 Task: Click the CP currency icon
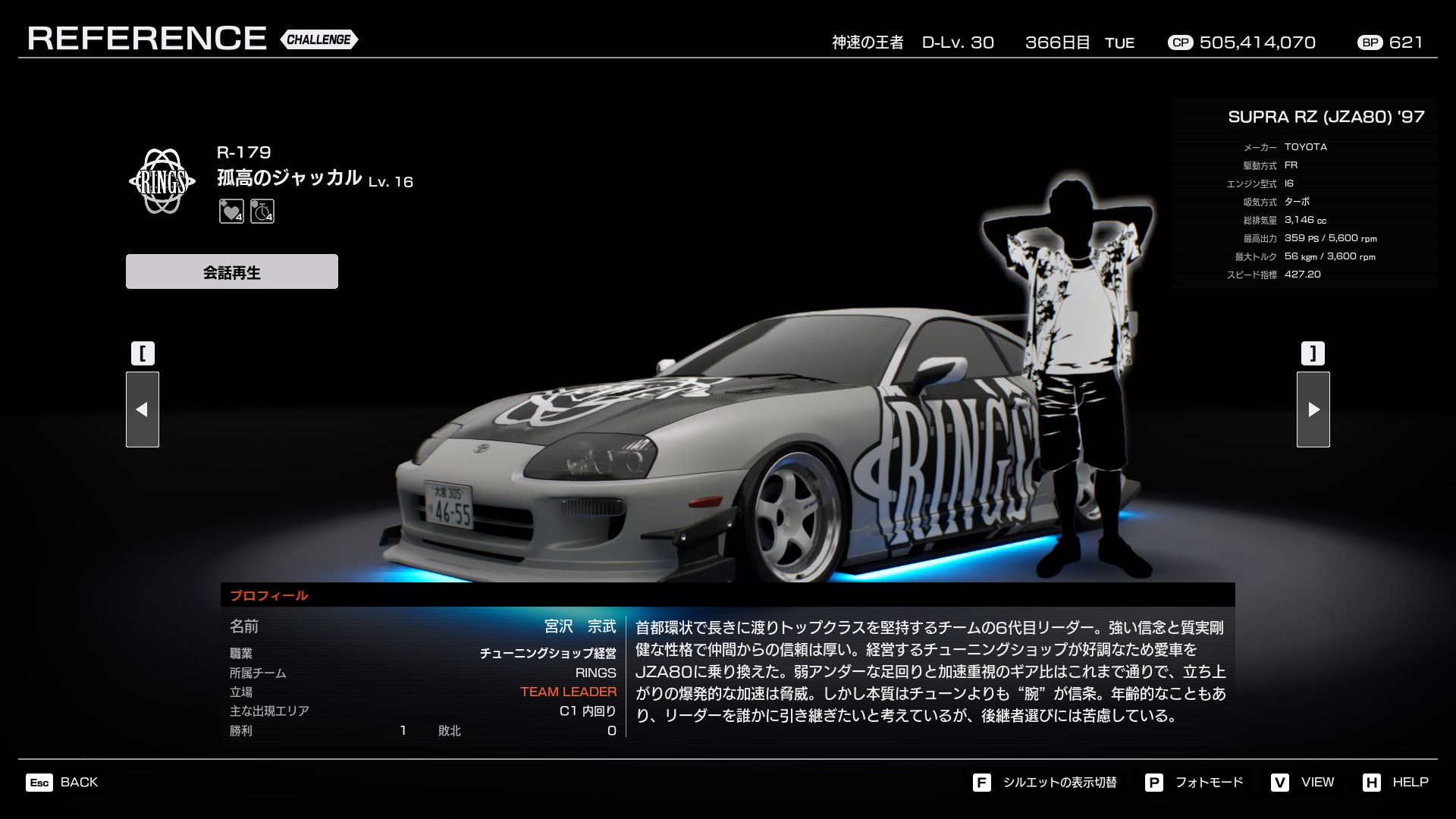[1180, 42]
